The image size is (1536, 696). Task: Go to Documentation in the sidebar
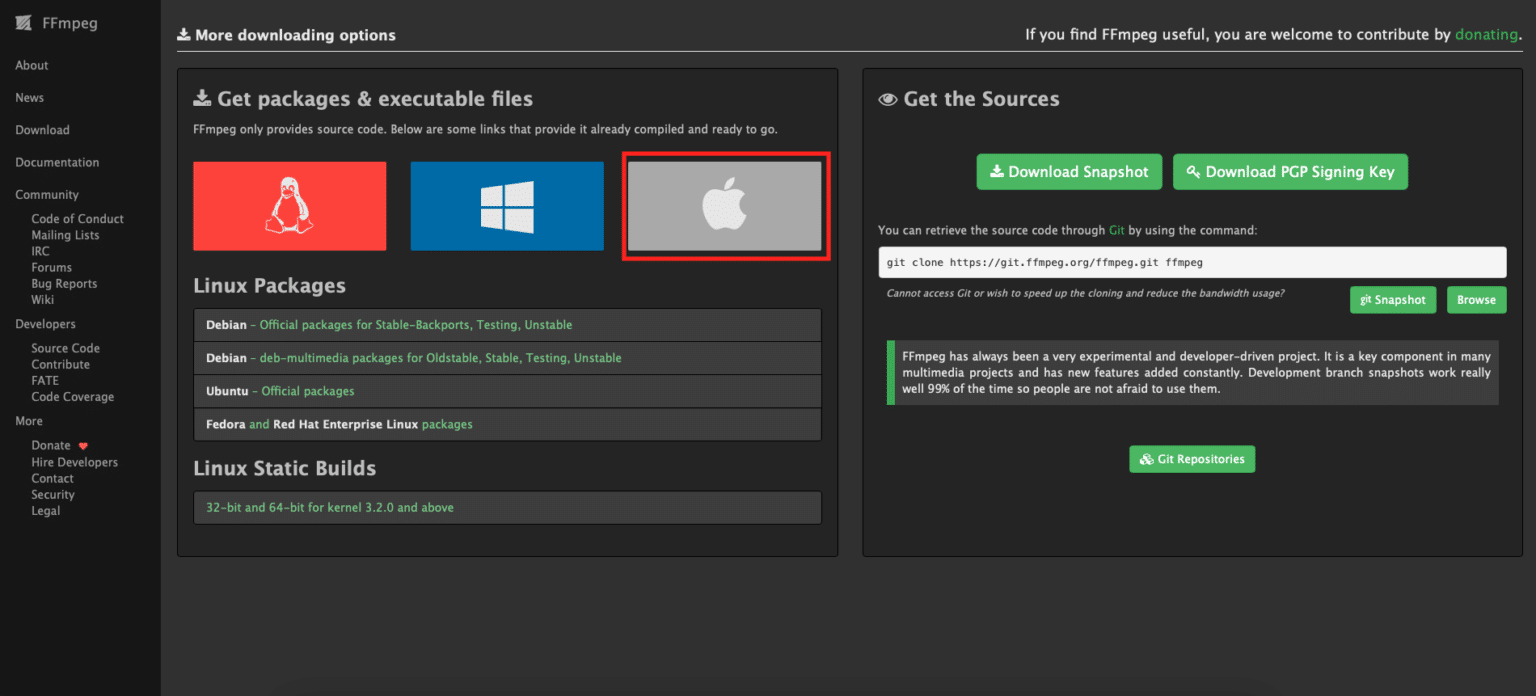[x=57, y=163]
